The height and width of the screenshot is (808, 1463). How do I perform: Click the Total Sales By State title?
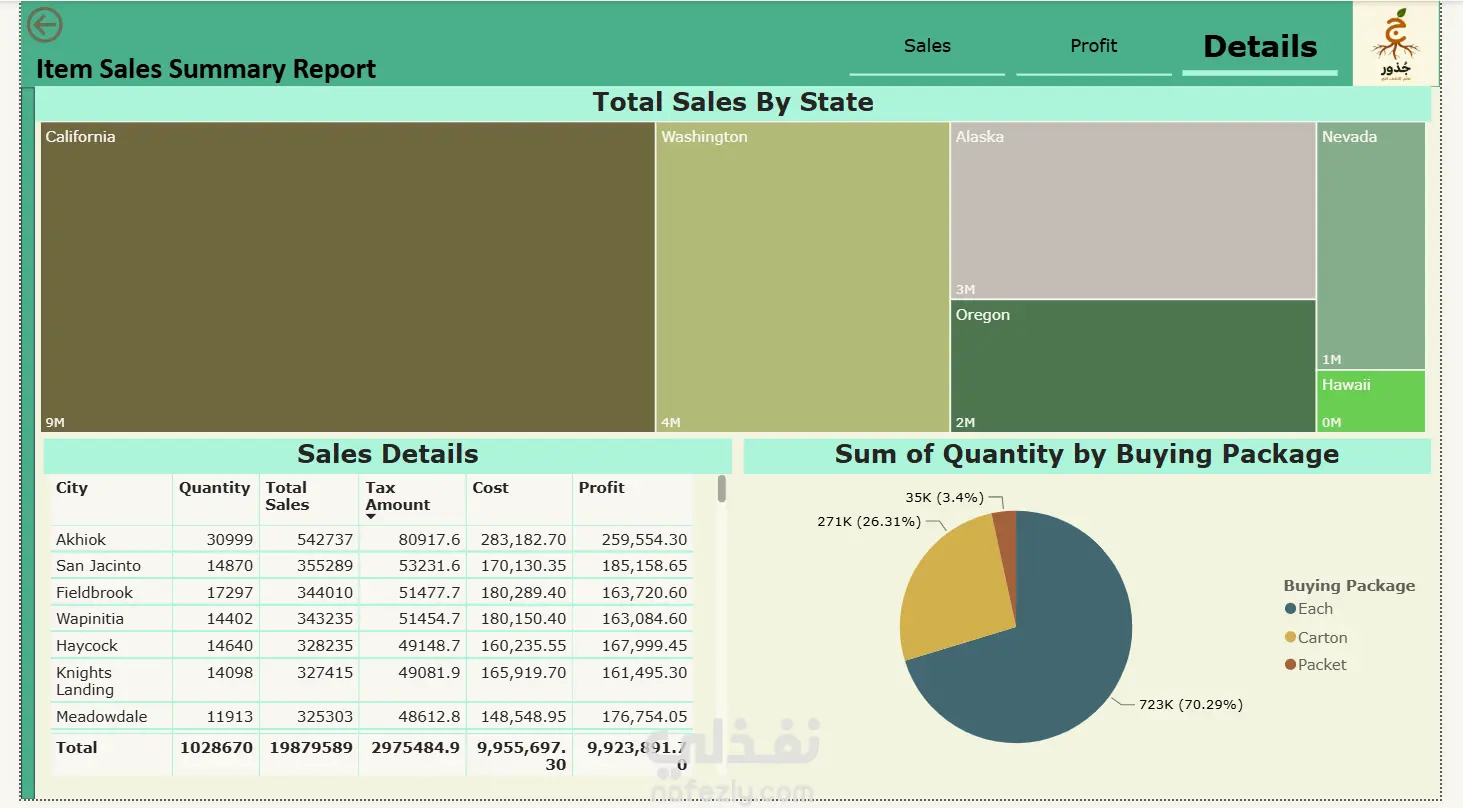pyautogui.click(x=733, y=102)
